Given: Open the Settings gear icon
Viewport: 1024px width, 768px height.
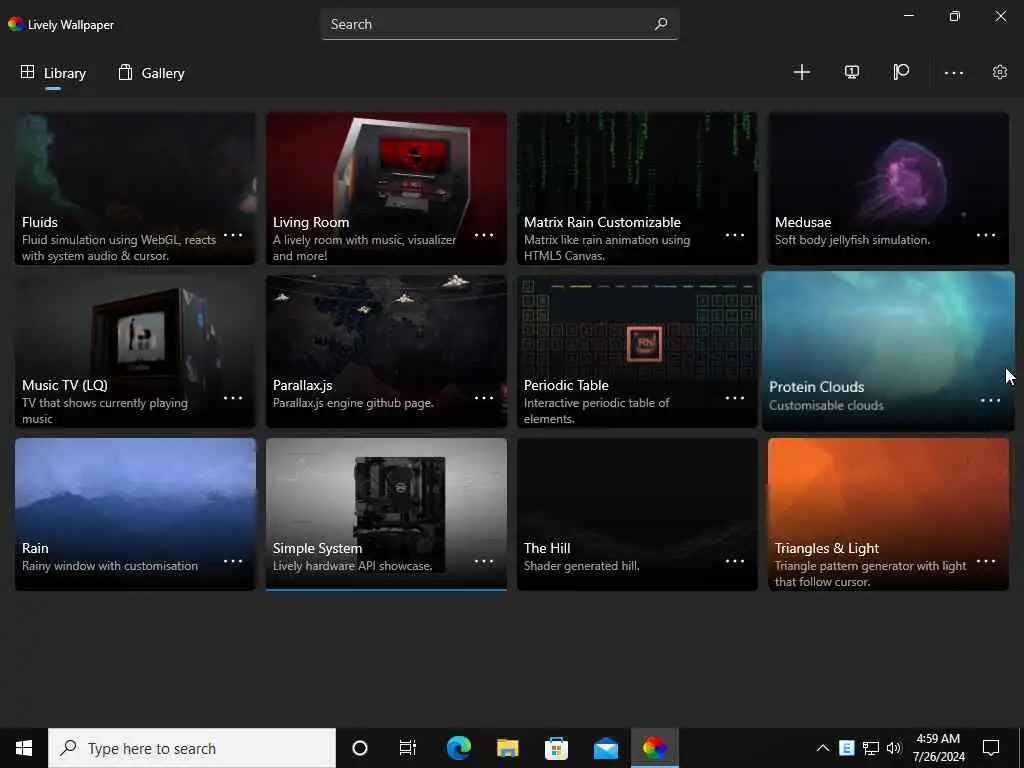Looking at the screenshot, I should click(x=1000, y=72).
